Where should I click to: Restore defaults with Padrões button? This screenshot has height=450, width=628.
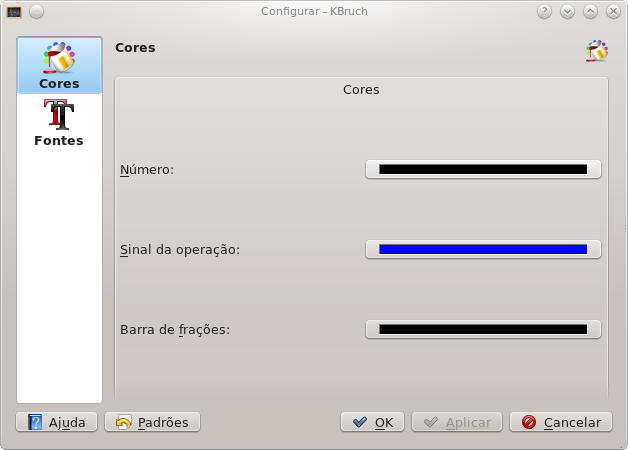(152, 422)
